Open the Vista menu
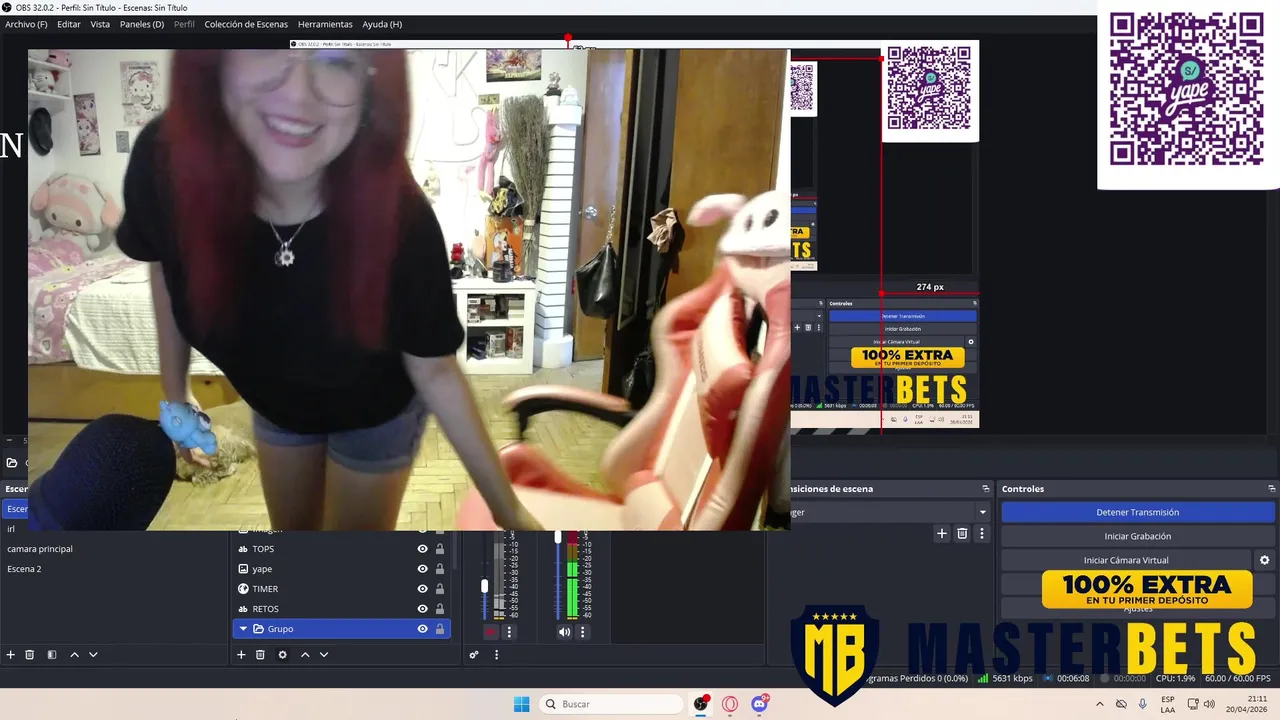Image resolution: width=1280 pixels, height=720 pixels. (x=100, y=24)
